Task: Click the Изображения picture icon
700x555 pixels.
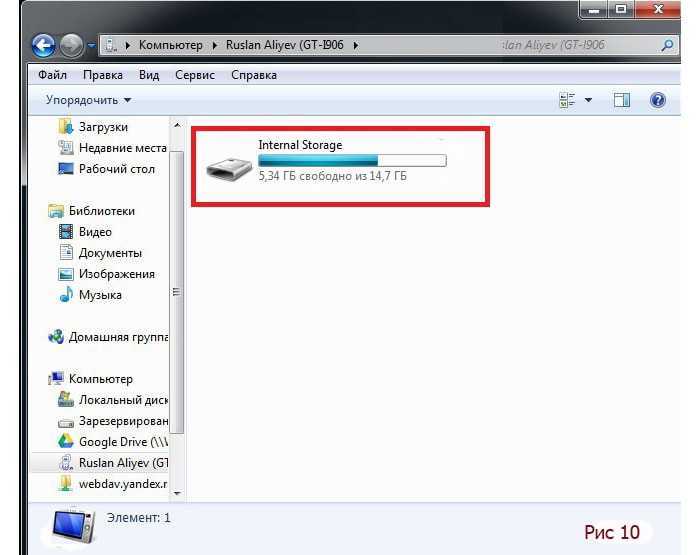Action: tap(66, 274)
